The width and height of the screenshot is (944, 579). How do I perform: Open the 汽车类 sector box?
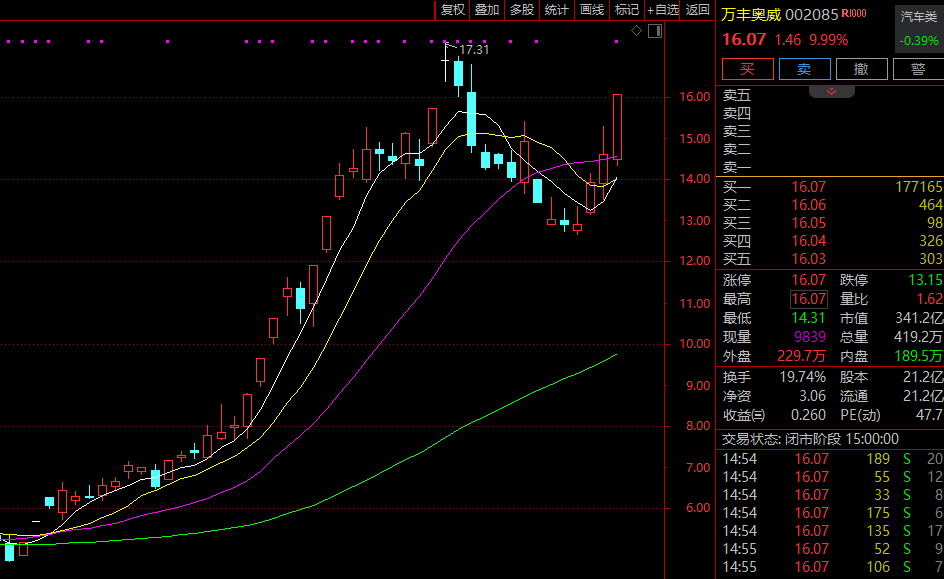[x=918, y=17]
